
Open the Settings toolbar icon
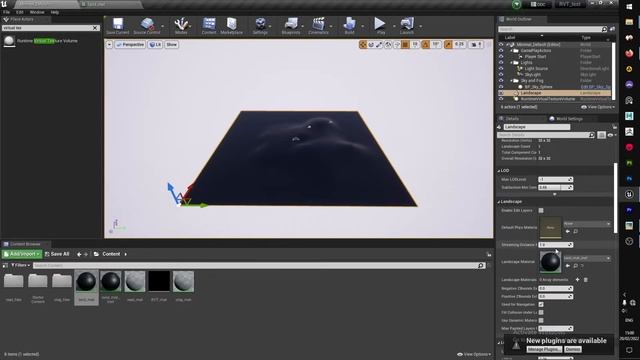(260, 26)
